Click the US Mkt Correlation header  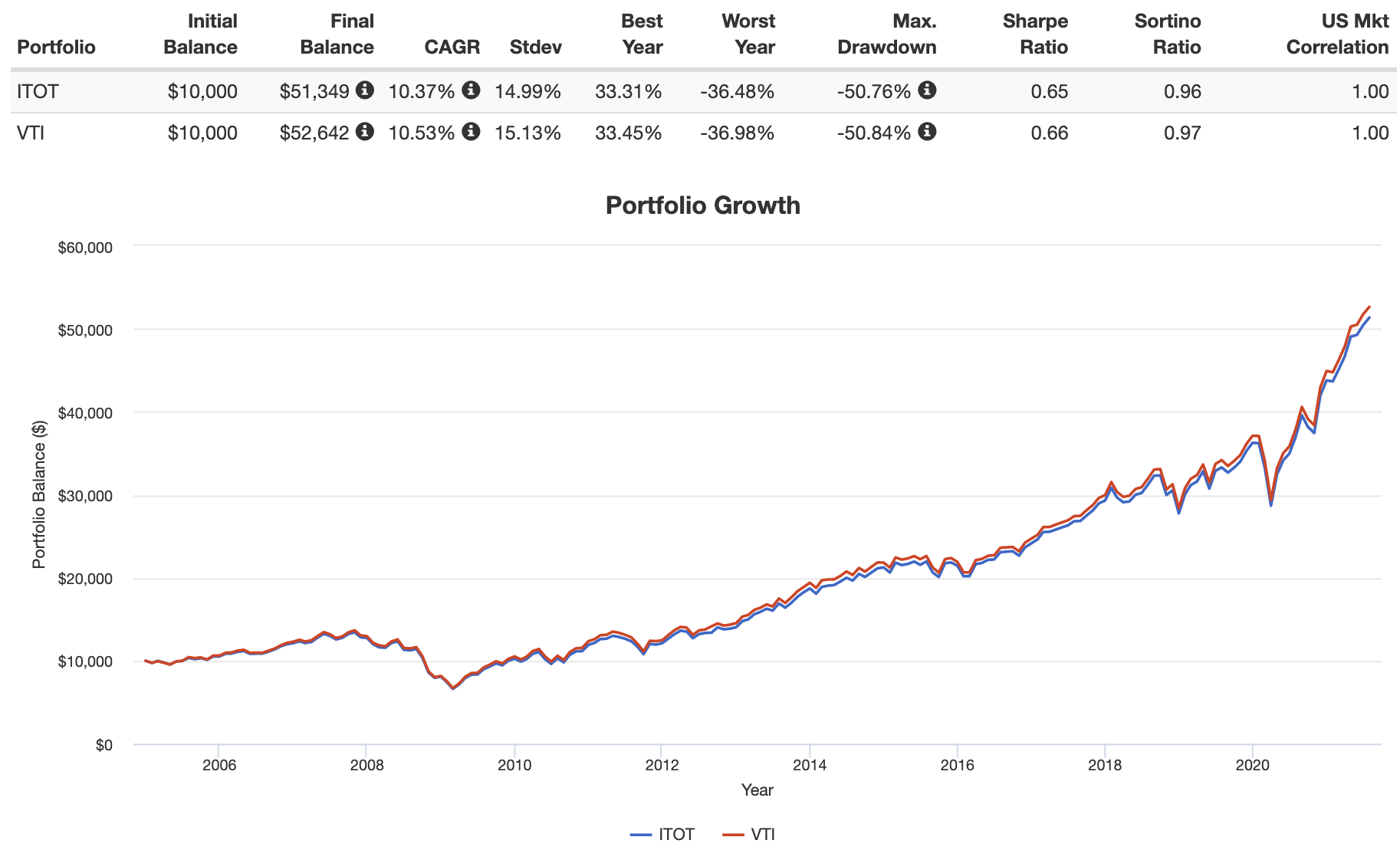click(1337, 34)
